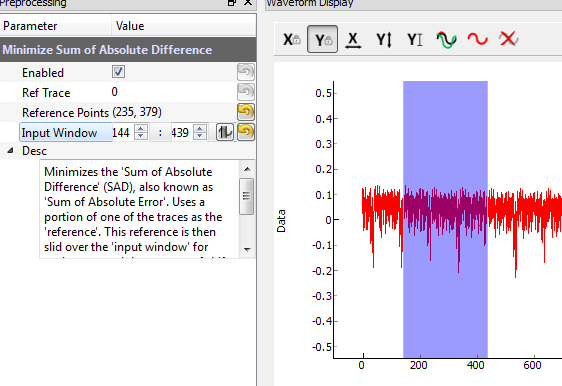
Task: Collapse the Desc expander arrow
Action: 11,151
